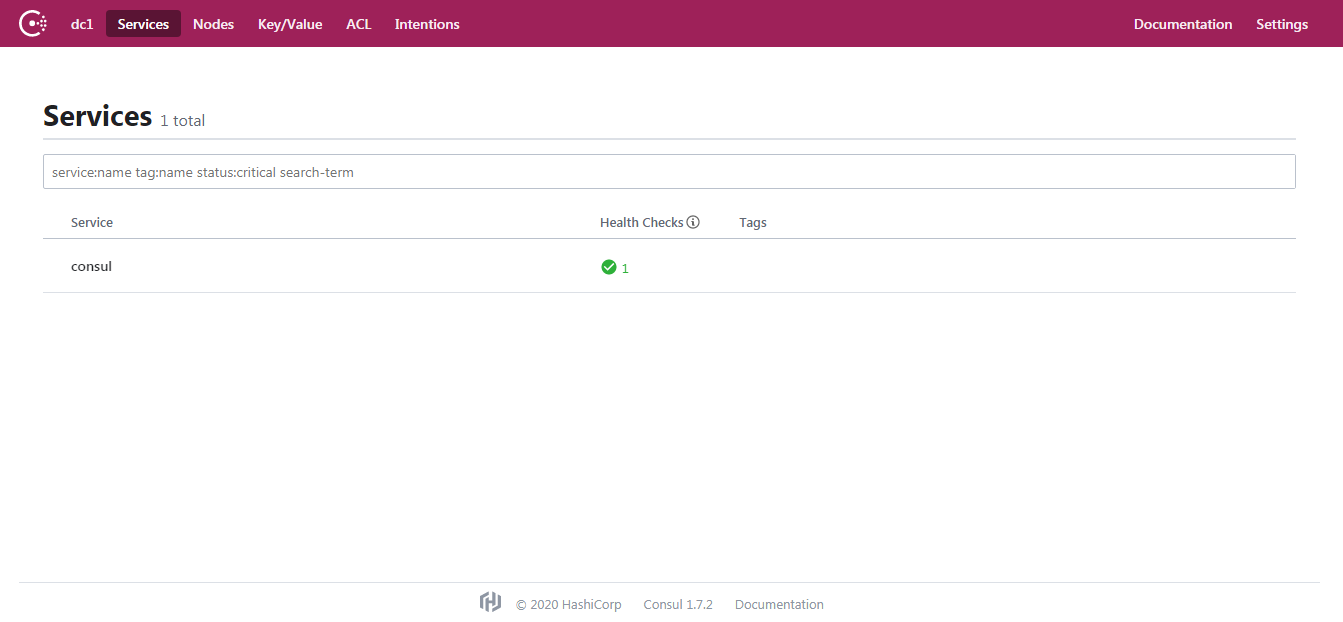Screen dimensions: 1343x622
Task: Click the Health Checks column header
Action: click(642, 222)
